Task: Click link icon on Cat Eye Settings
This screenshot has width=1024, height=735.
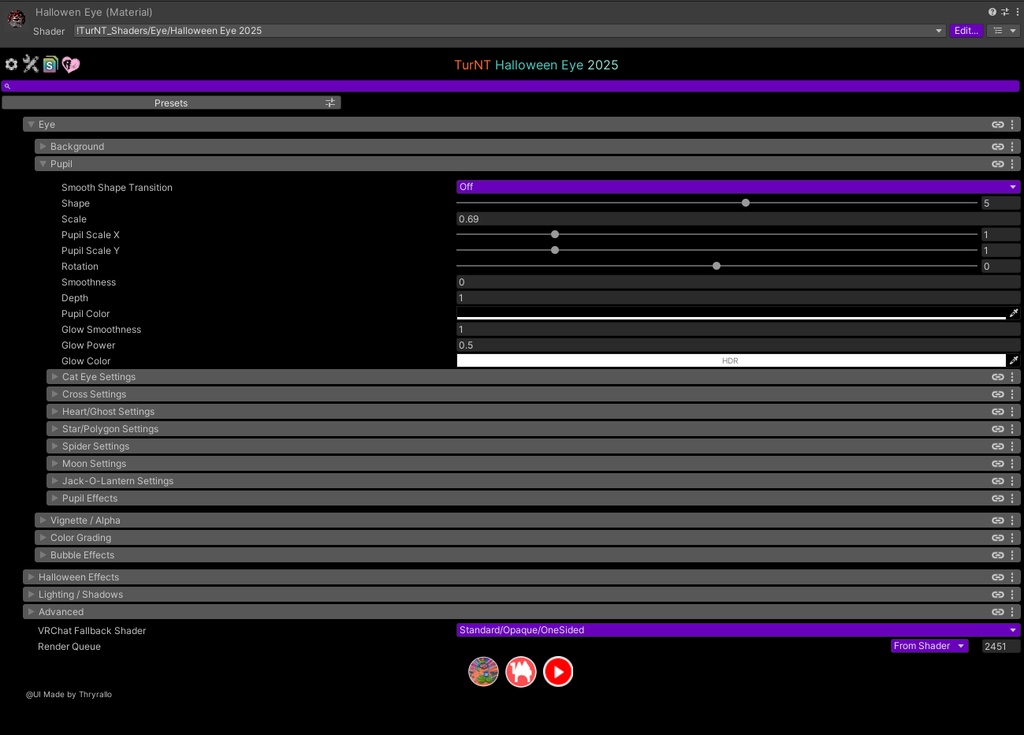Action: (x=998, y=377)
